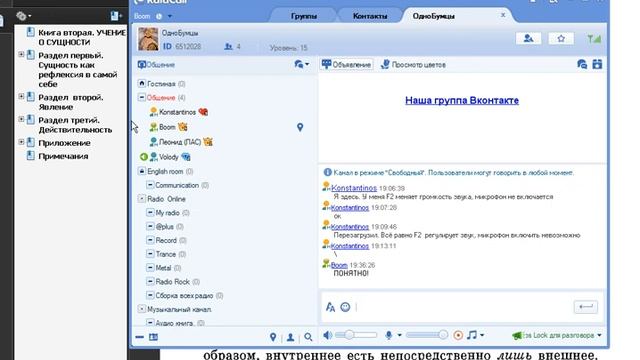The image size is (640, 360).
Task: Select the ОдноБумцы tab
Action: pyautogui.click(x=433, y=16)
